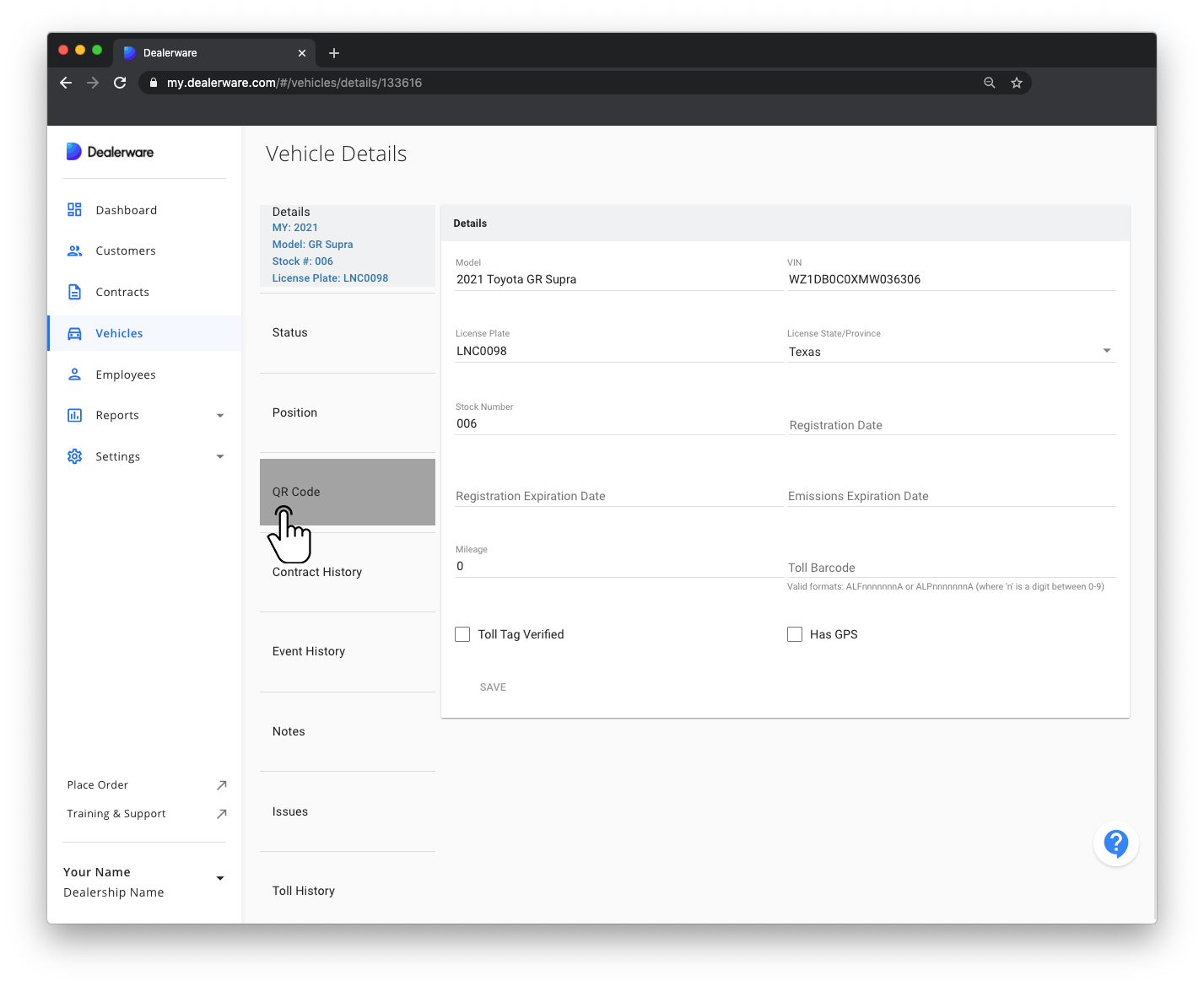This screenshot has height=986, width=1204.
Task: Click the Dealership Name text
Action: pyautogui.click(x=114, y=892)
